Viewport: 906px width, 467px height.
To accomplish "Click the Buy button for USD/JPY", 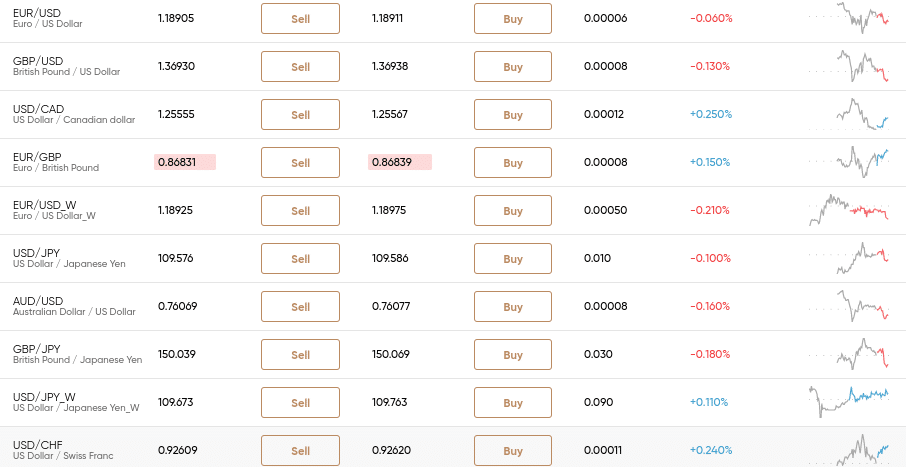I will point(513,258).
